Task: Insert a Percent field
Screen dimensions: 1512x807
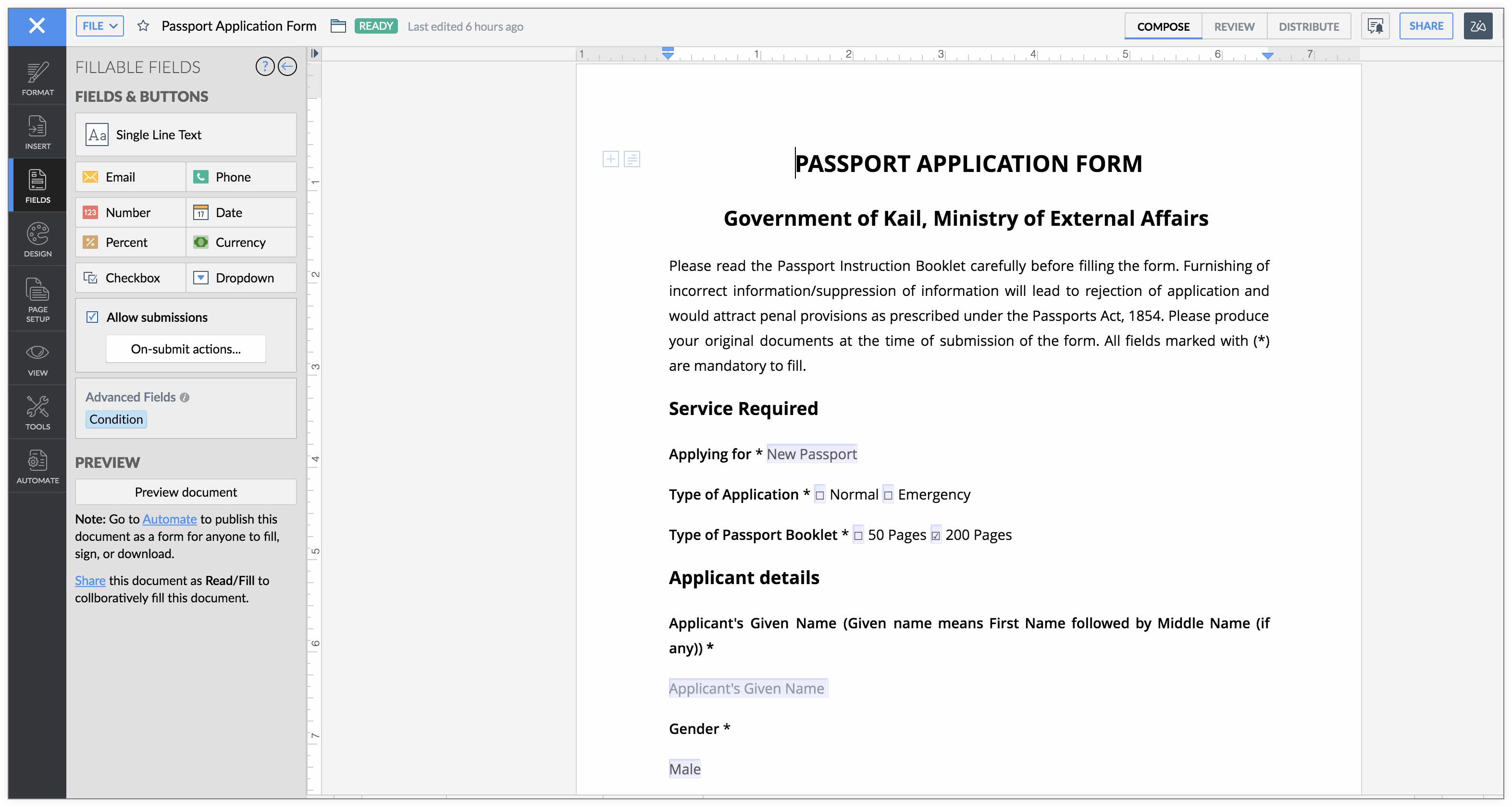Action: (130, 242)
